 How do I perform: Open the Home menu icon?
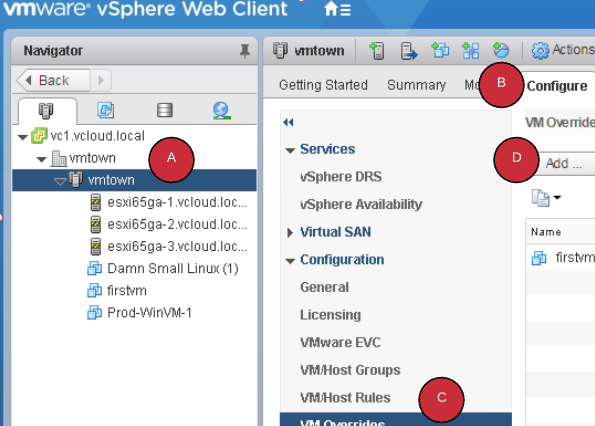coord(337,9)
